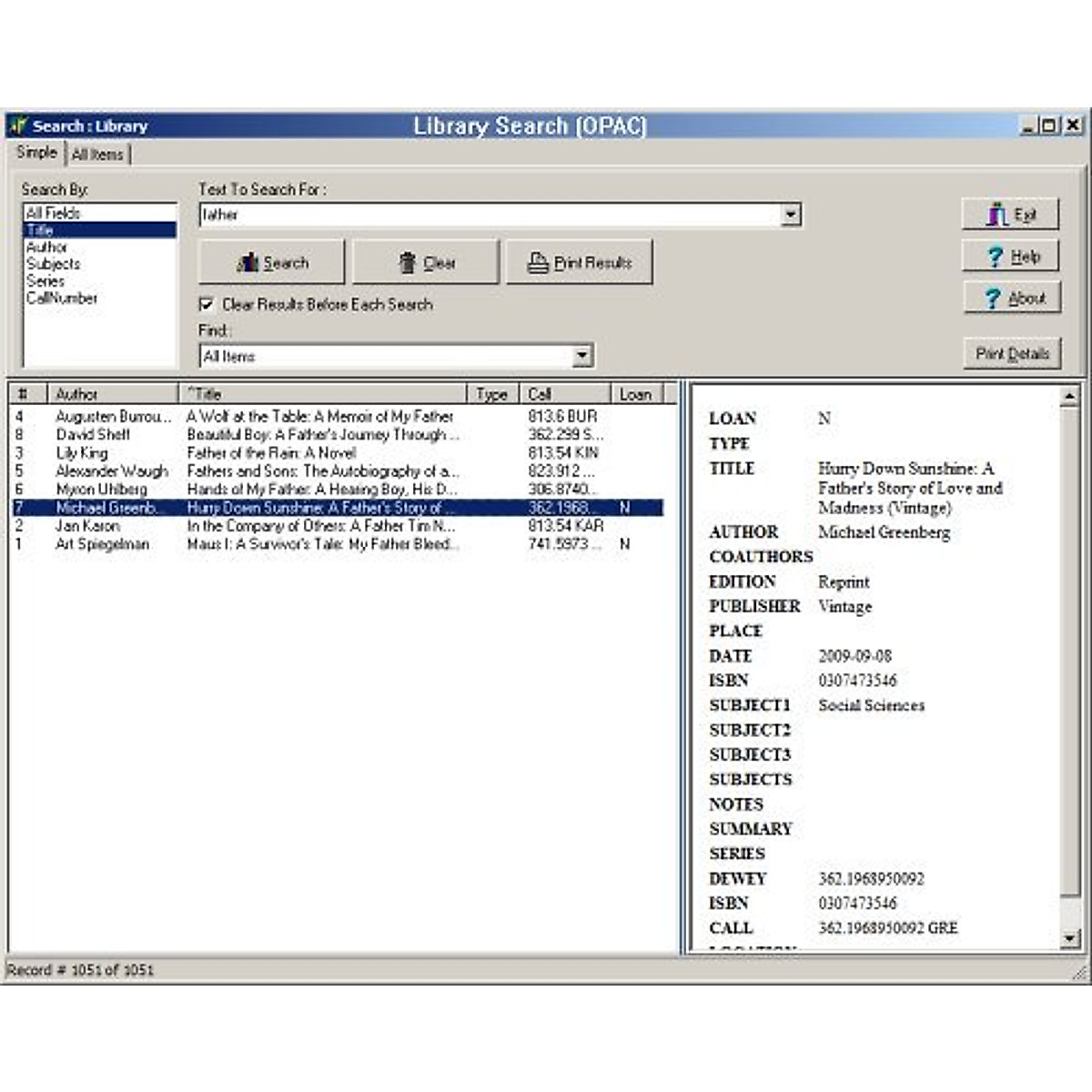Expand the Text To Search For dropdown
This screenshot has height=1092, width=1092.
click(791, 215)
